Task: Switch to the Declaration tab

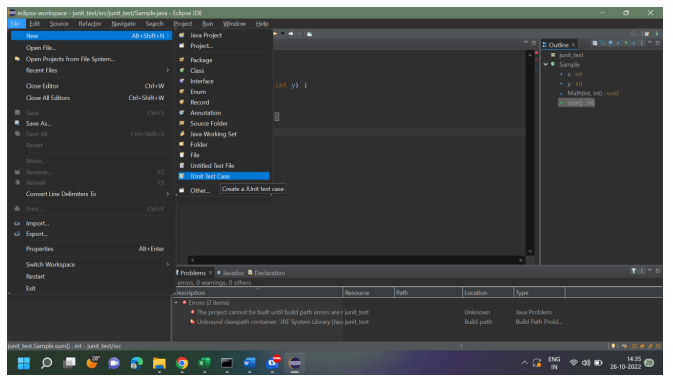Action: 267,273
